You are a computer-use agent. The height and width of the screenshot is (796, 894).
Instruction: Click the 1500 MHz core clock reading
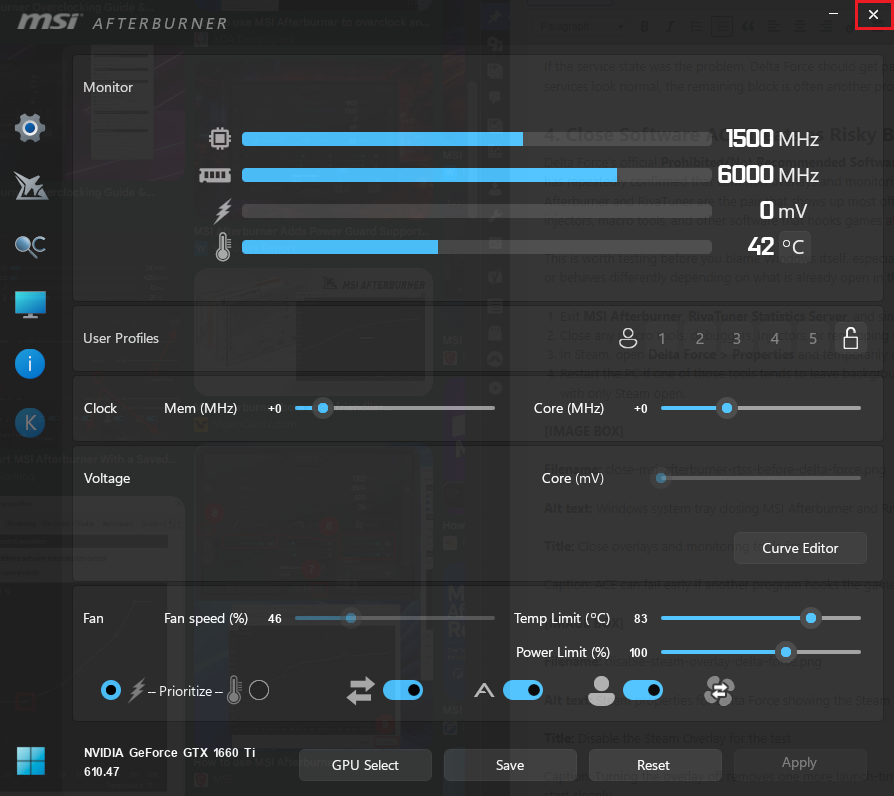[773, 139]
